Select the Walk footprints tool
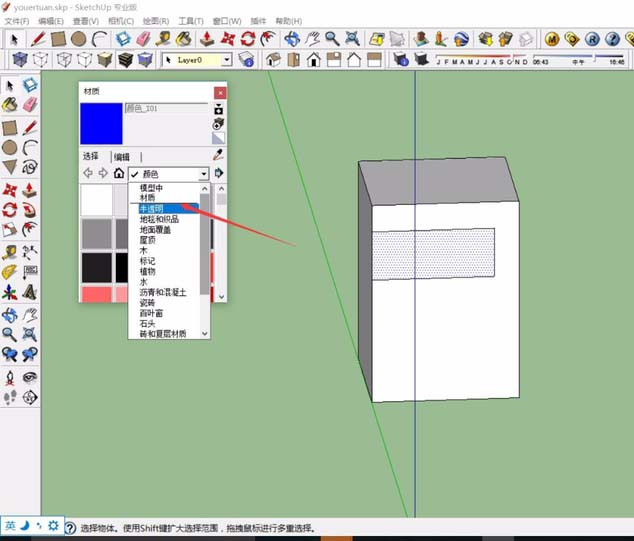The image size is (634, 541). 10,396
